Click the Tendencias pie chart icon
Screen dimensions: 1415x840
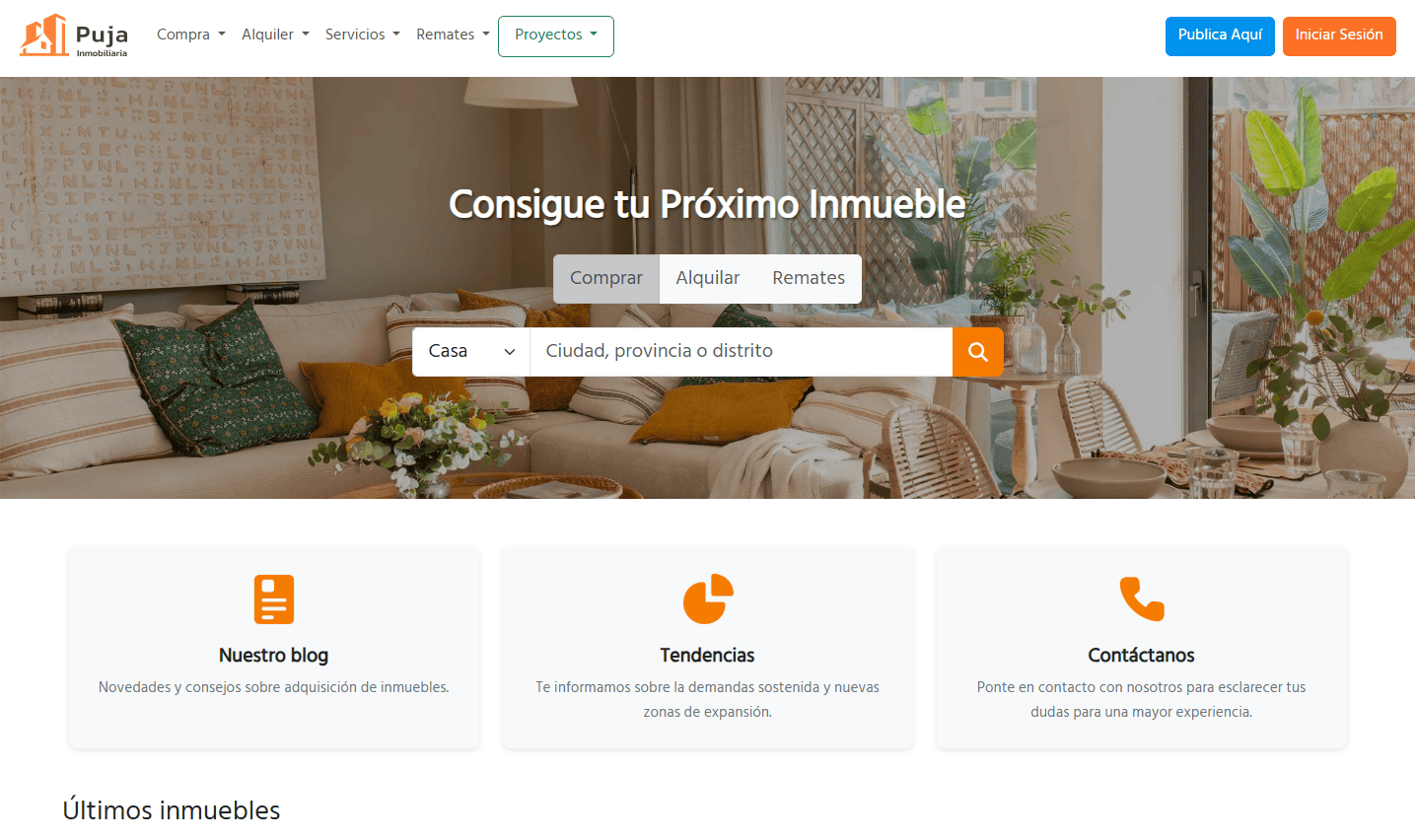point(708,598)
